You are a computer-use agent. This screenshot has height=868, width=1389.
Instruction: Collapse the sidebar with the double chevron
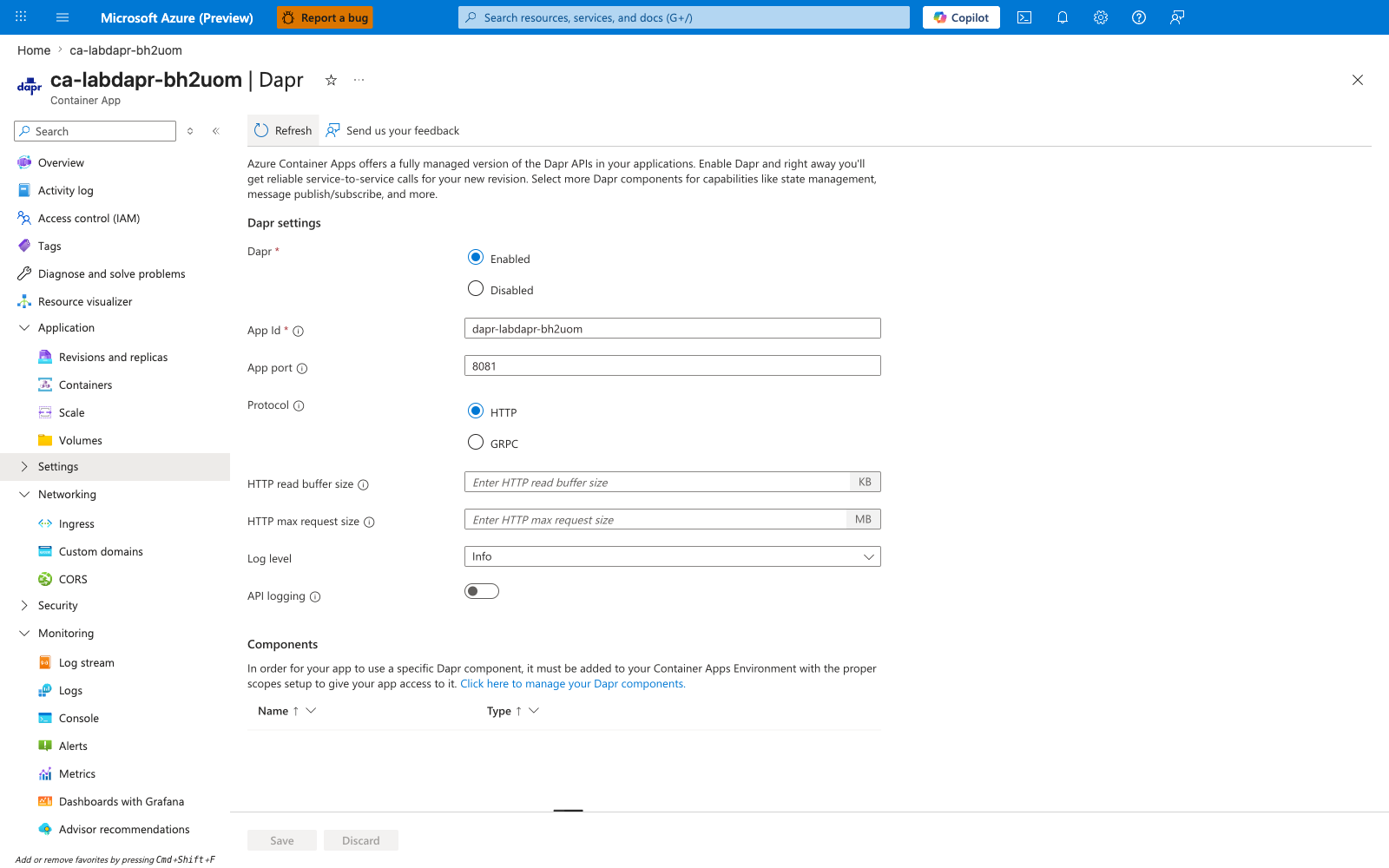[x=216, y=131]
